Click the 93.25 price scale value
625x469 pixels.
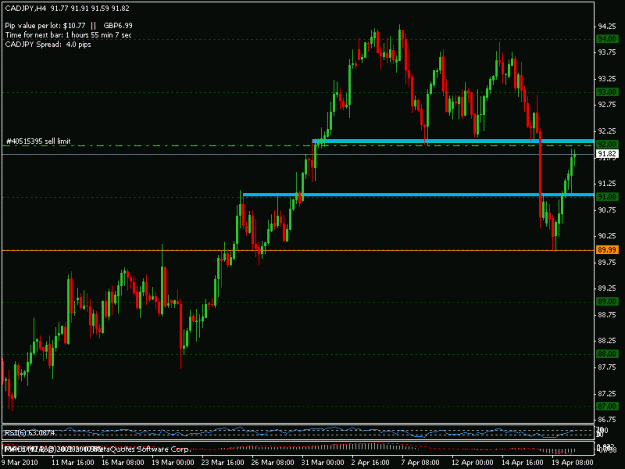tap(607, 79)
